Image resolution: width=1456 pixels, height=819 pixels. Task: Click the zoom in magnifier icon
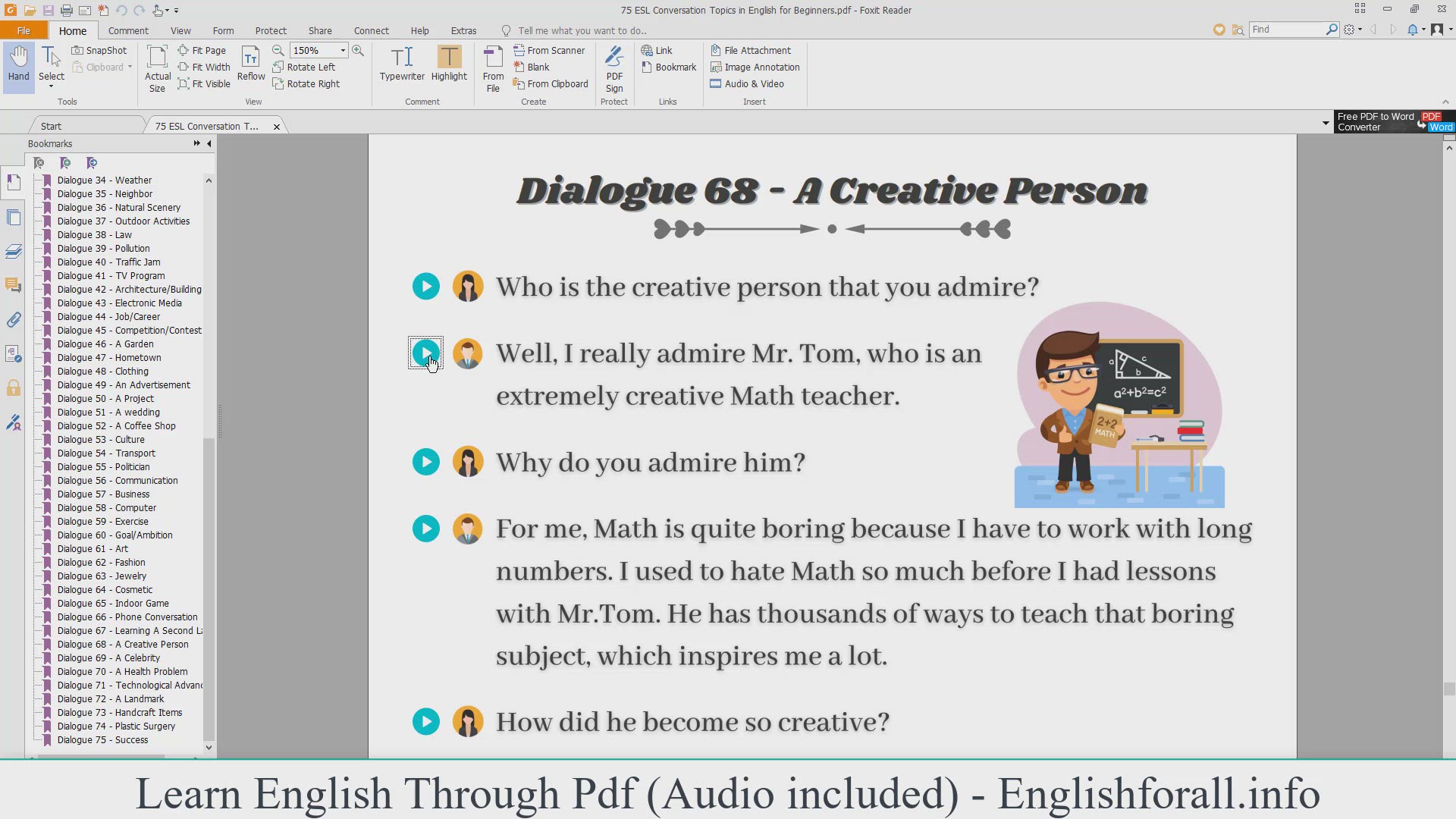[358, 50]
